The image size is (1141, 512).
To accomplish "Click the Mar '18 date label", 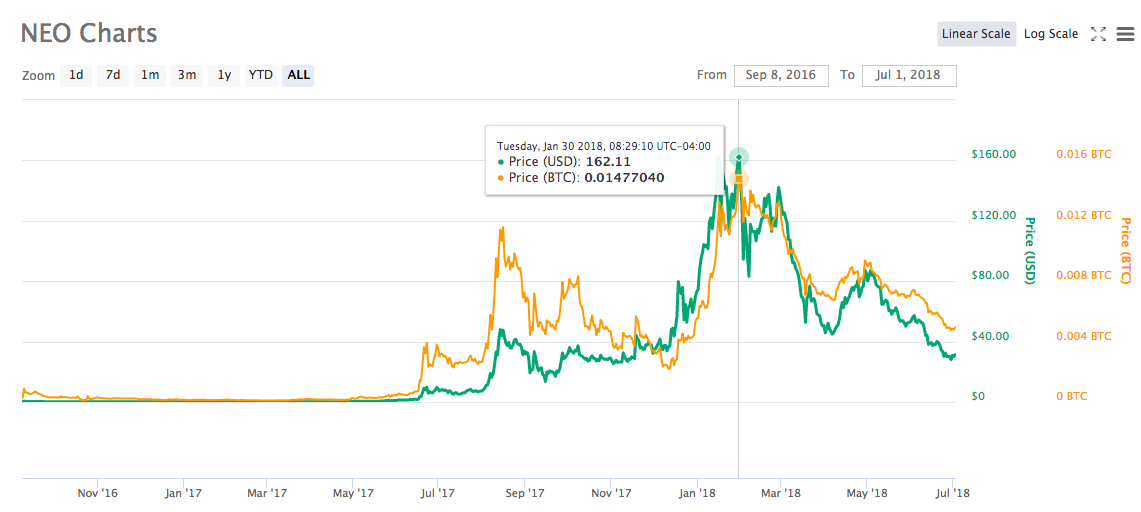I will (780, 493).
